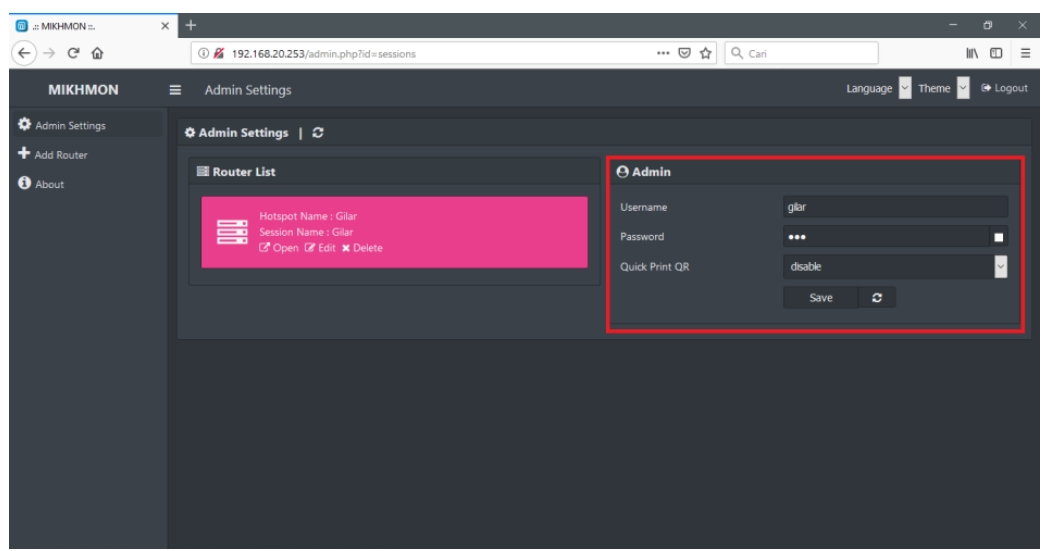Bookmark this page with the star
Image resolution: width=1043 pixels, height=551 pixels.
coord(706,53)
